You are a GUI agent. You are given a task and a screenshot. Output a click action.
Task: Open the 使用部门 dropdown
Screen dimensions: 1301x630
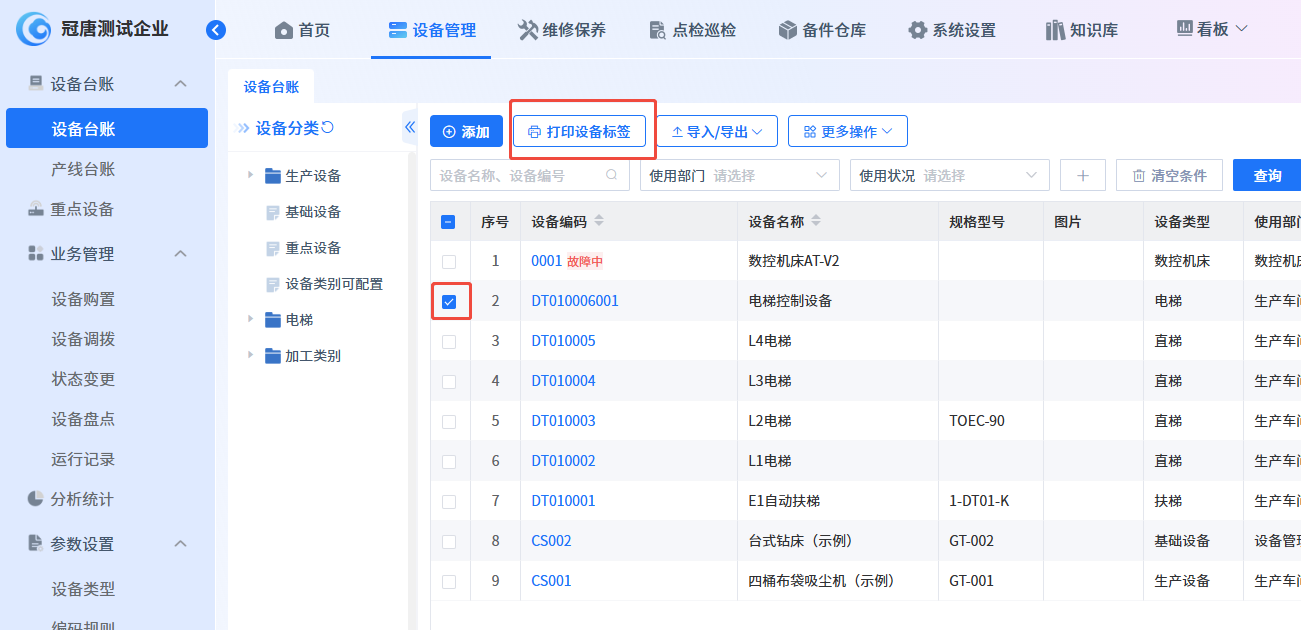pyautogui.click(x=739, y=175)
